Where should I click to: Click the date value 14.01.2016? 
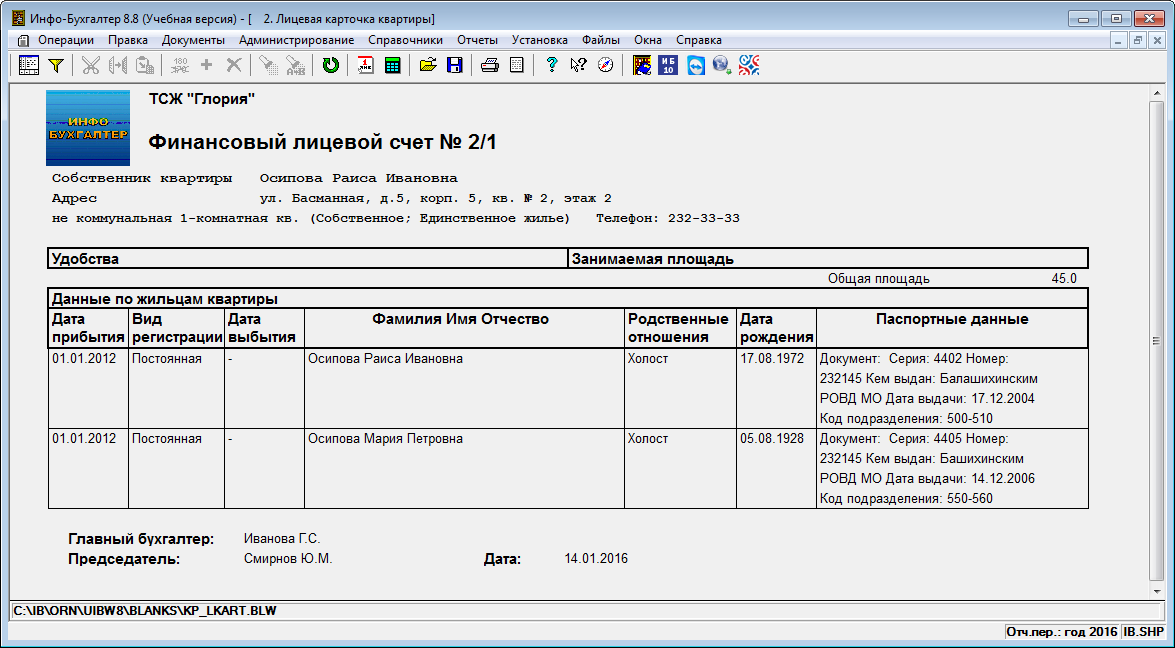(596, 559)
